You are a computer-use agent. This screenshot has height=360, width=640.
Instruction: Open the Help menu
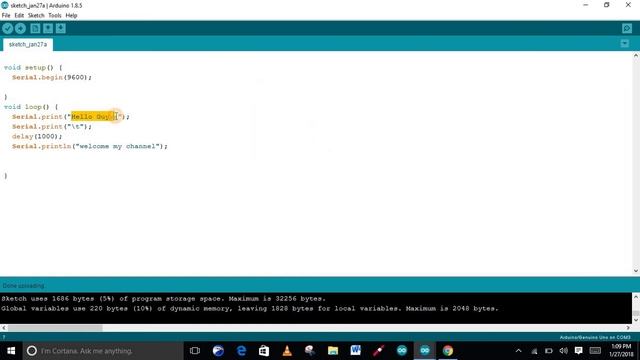click(x=71, y=16)
